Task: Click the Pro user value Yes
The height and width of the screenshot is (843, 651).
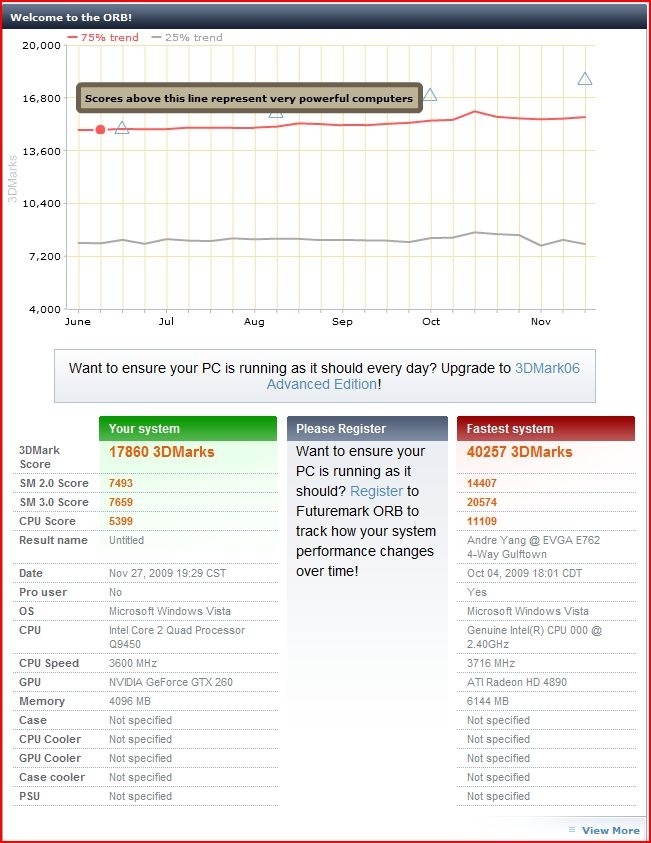Action: click(477, 592)
